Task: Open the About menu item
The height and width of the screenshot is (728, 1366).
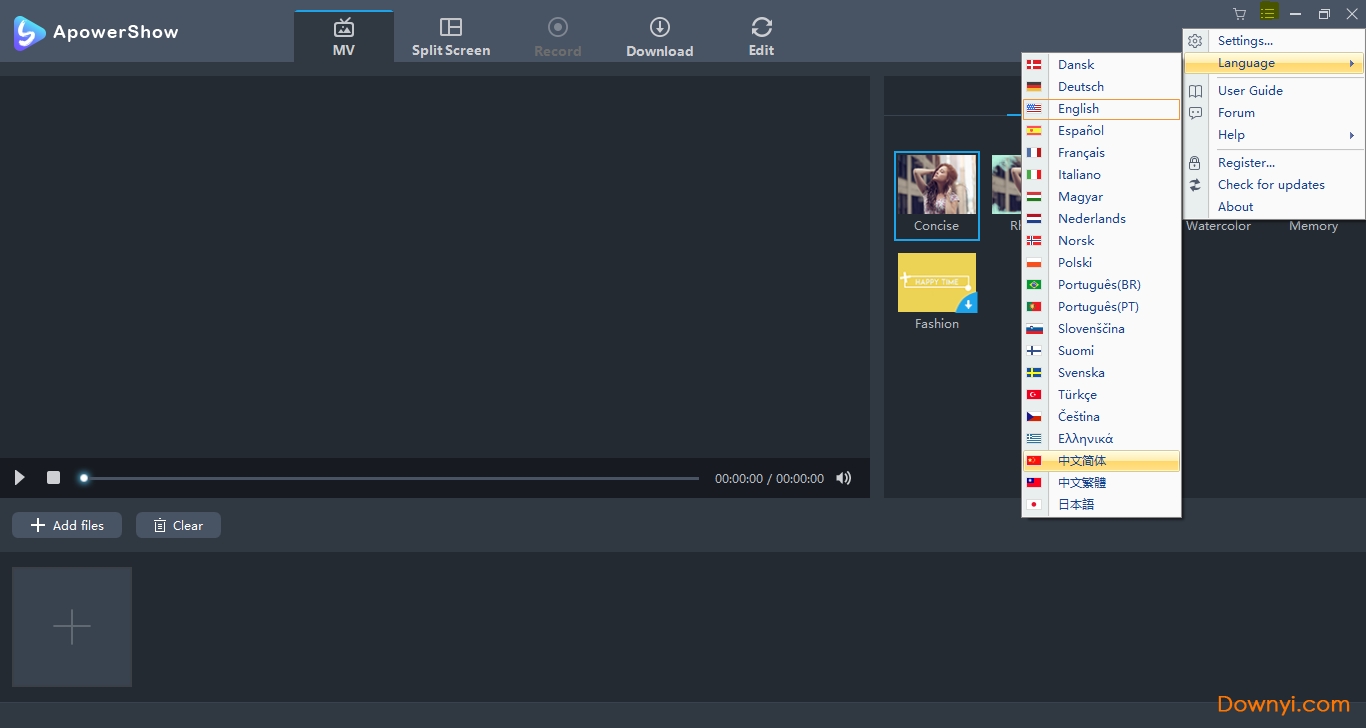Action: 1274,207
